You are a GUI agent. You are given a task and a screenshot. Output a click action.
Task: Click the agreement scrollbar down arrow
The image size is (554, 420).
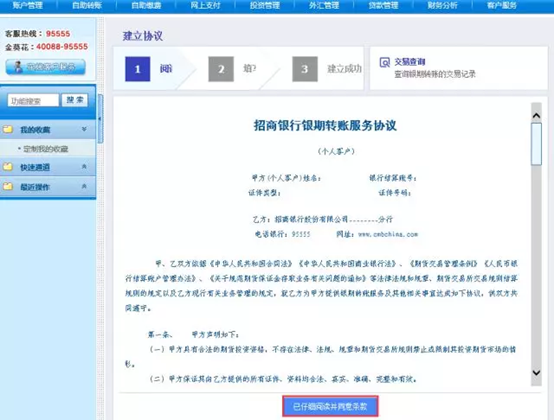click(536, 373)
